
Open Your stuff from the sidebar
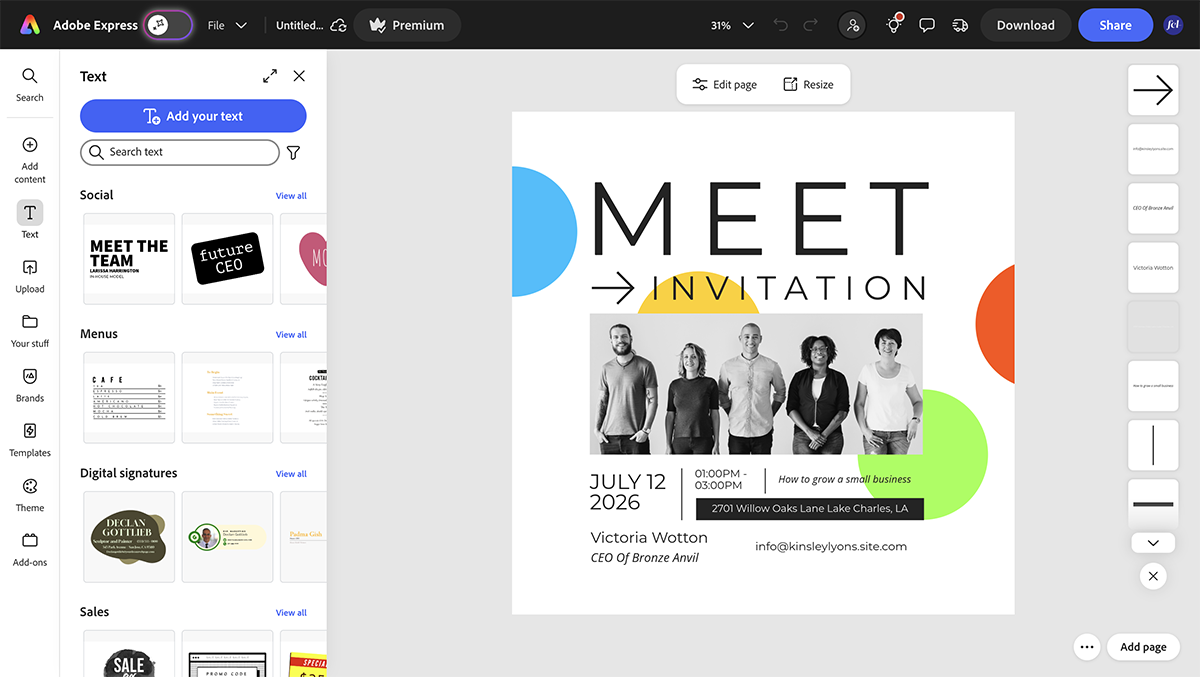pyautogui.click(x=29, y=330)
